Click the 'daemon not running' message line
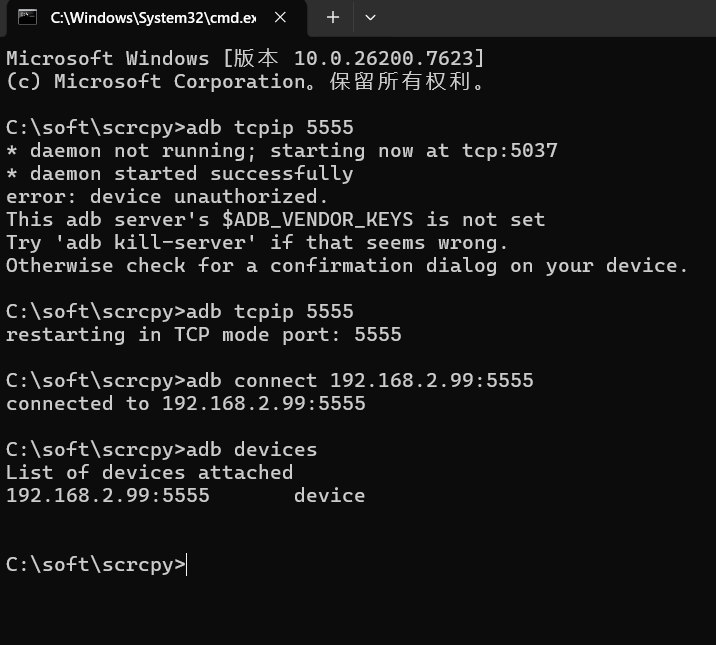 point(281,151)
